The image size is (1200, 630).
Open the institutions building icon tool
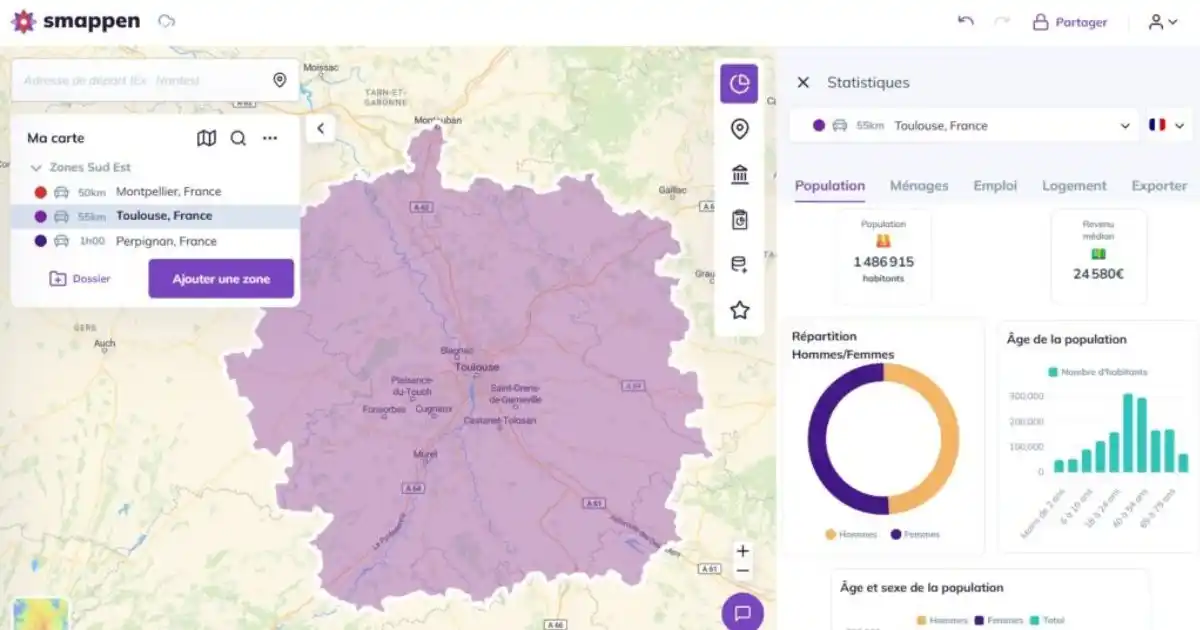[739, 175]
